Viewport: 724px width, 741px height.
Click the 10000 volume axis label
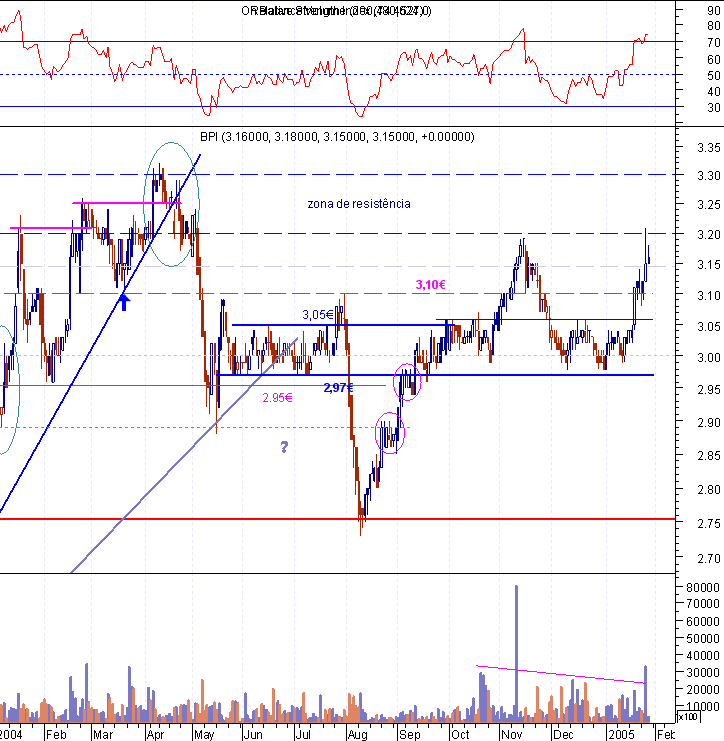[703, 706]
